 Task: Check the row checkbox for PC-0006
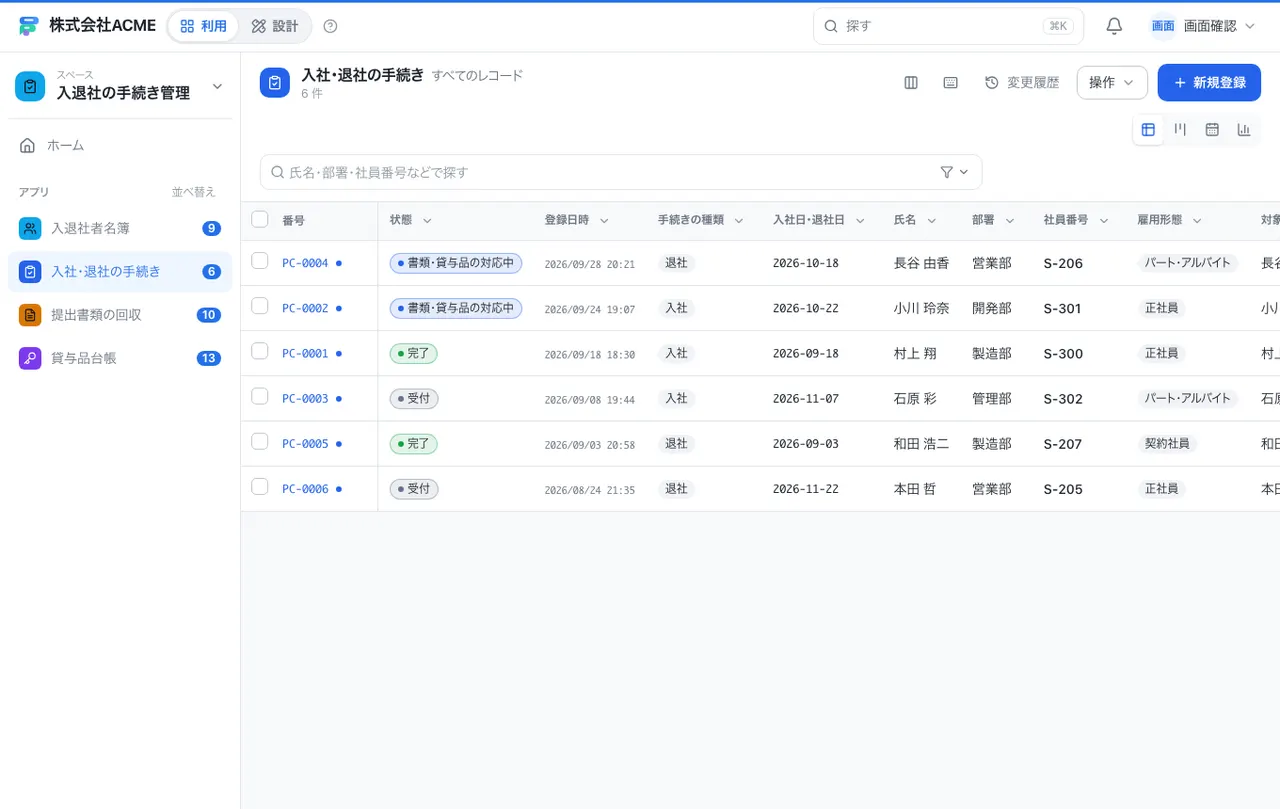click(260, 486)
